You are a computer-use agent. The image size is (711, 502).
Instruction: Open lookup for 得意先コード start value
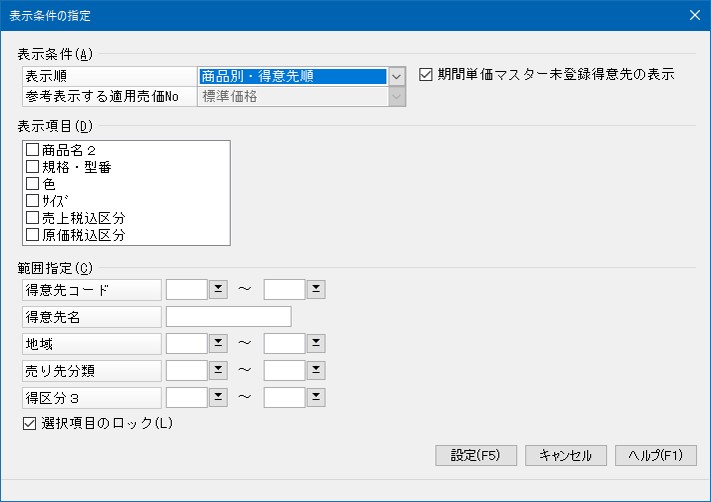tap(218, 289)
